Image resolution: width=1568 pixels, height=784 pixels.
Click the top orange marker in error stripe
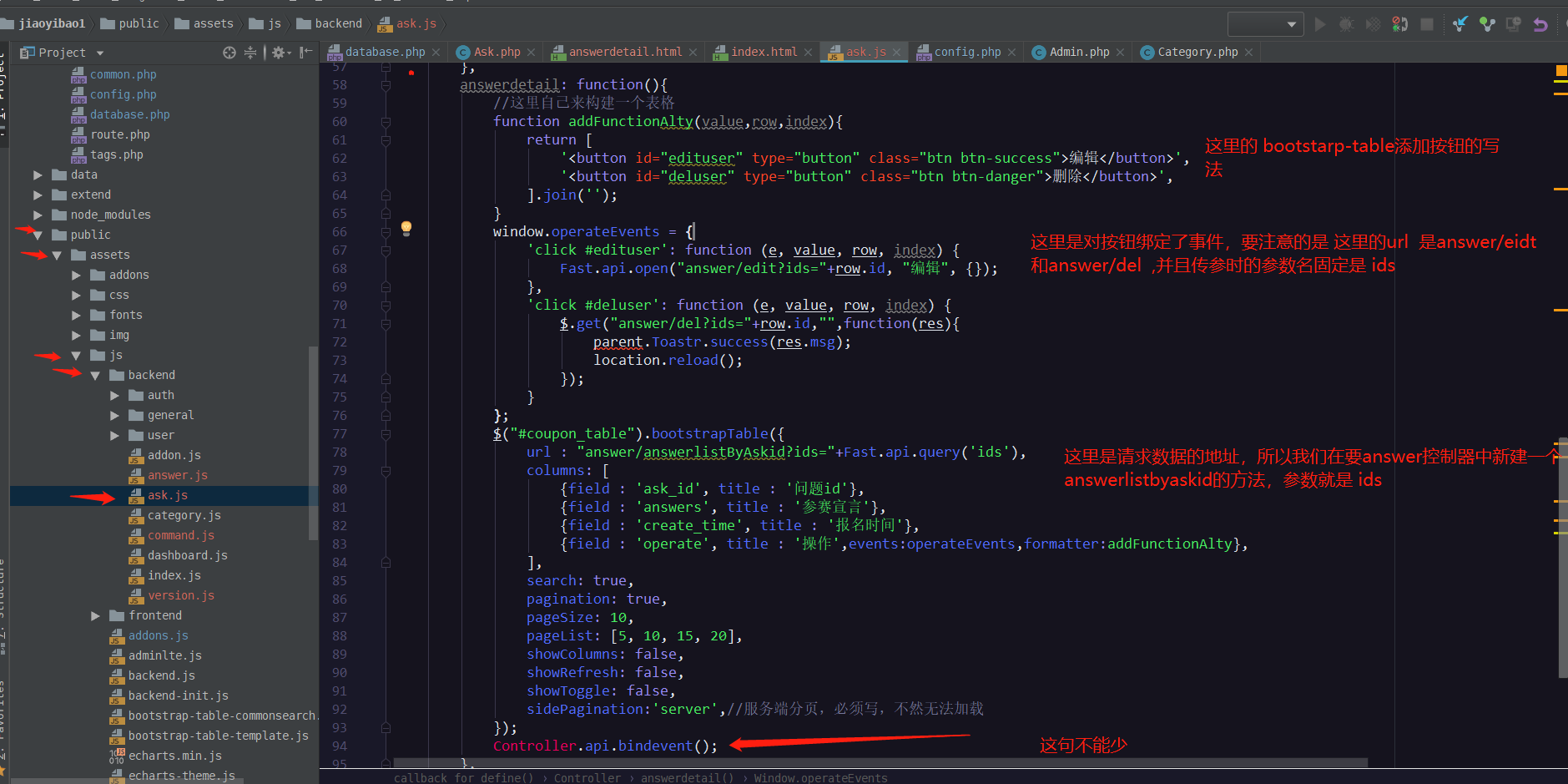coord(1560,72)
